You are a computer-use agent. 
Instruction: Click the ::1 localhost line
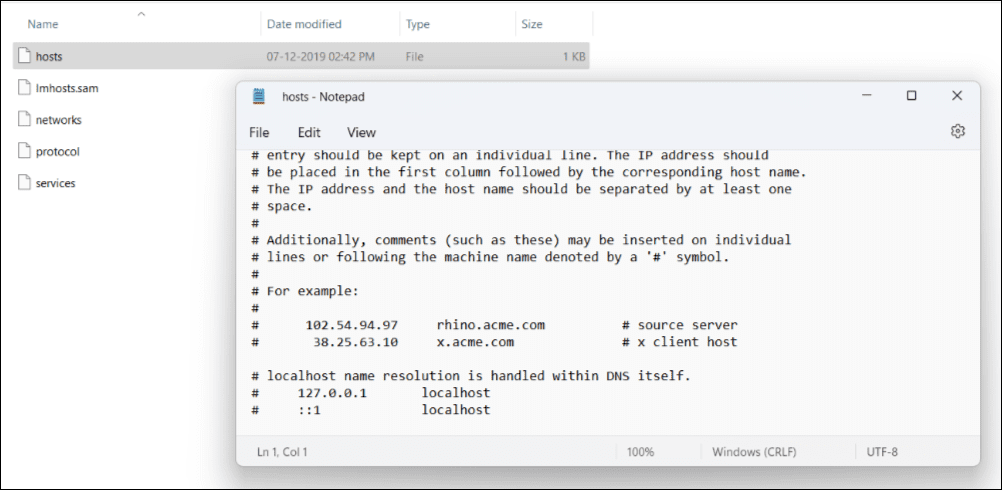click(371, 410)
